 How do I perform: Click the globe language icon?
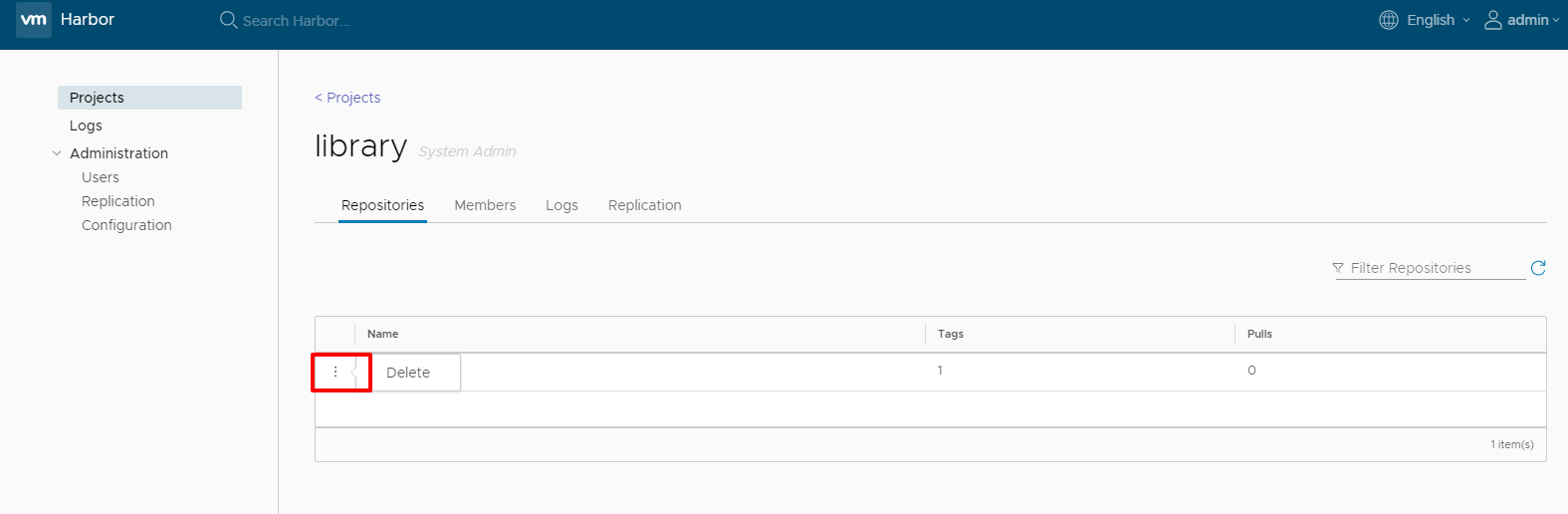click(1388, 20)
